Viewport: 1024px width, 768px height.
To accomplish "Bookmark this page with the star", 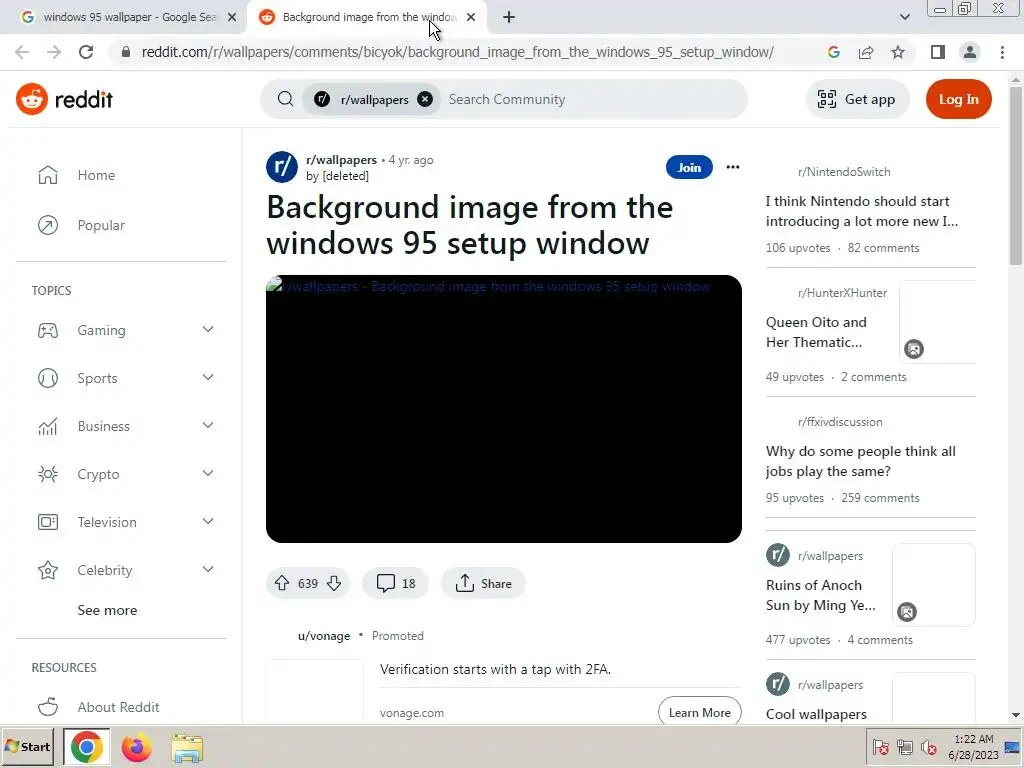I will 898,52.
